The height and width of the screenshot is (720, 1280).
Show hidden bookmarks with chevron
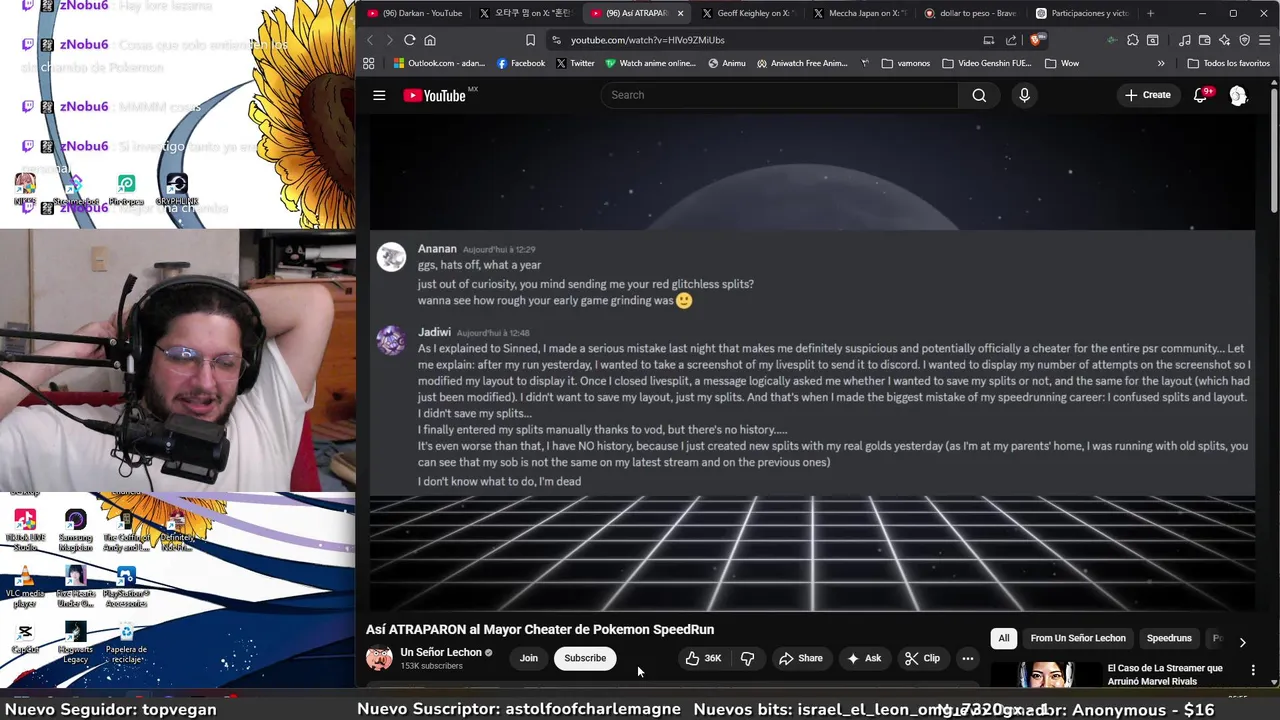pos(1161,63)
